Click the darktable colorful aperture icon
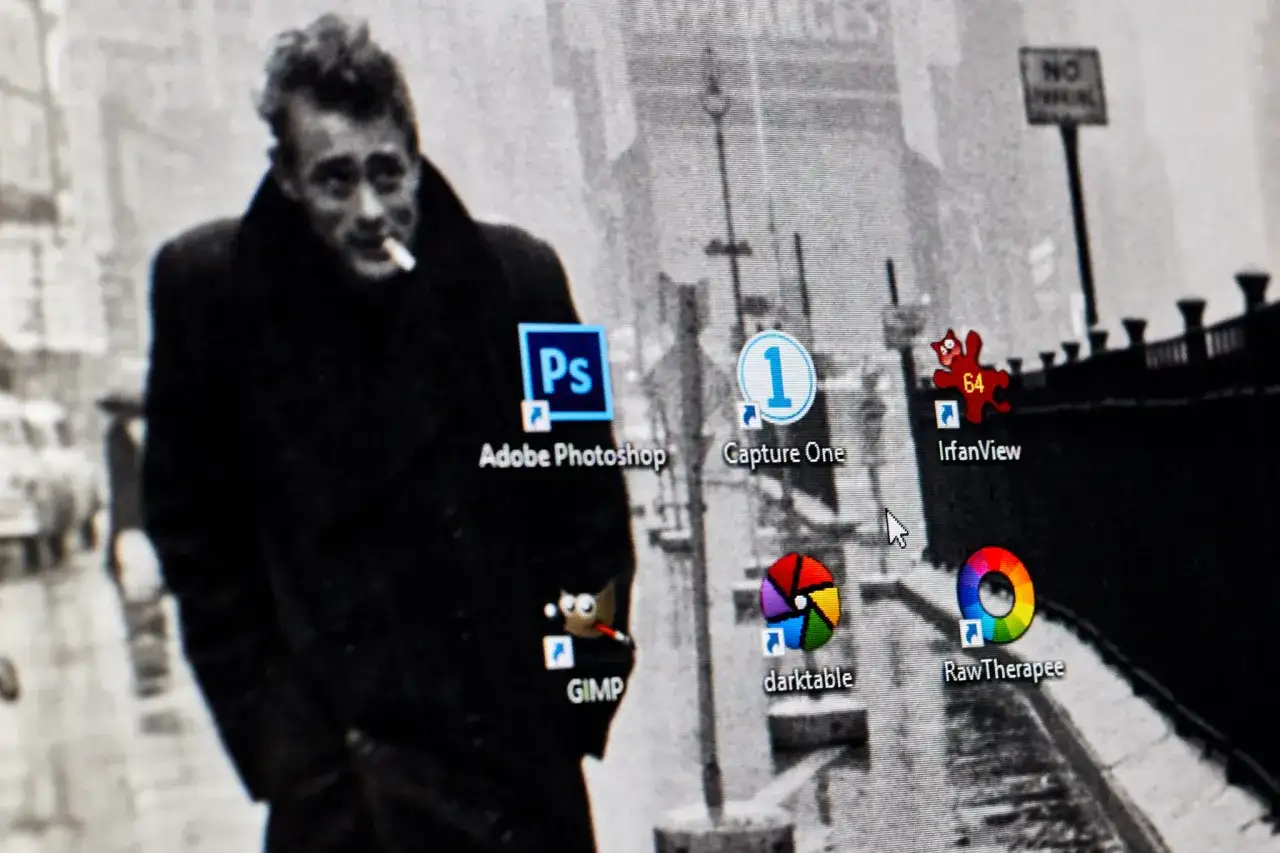 [x=800, y=601]
